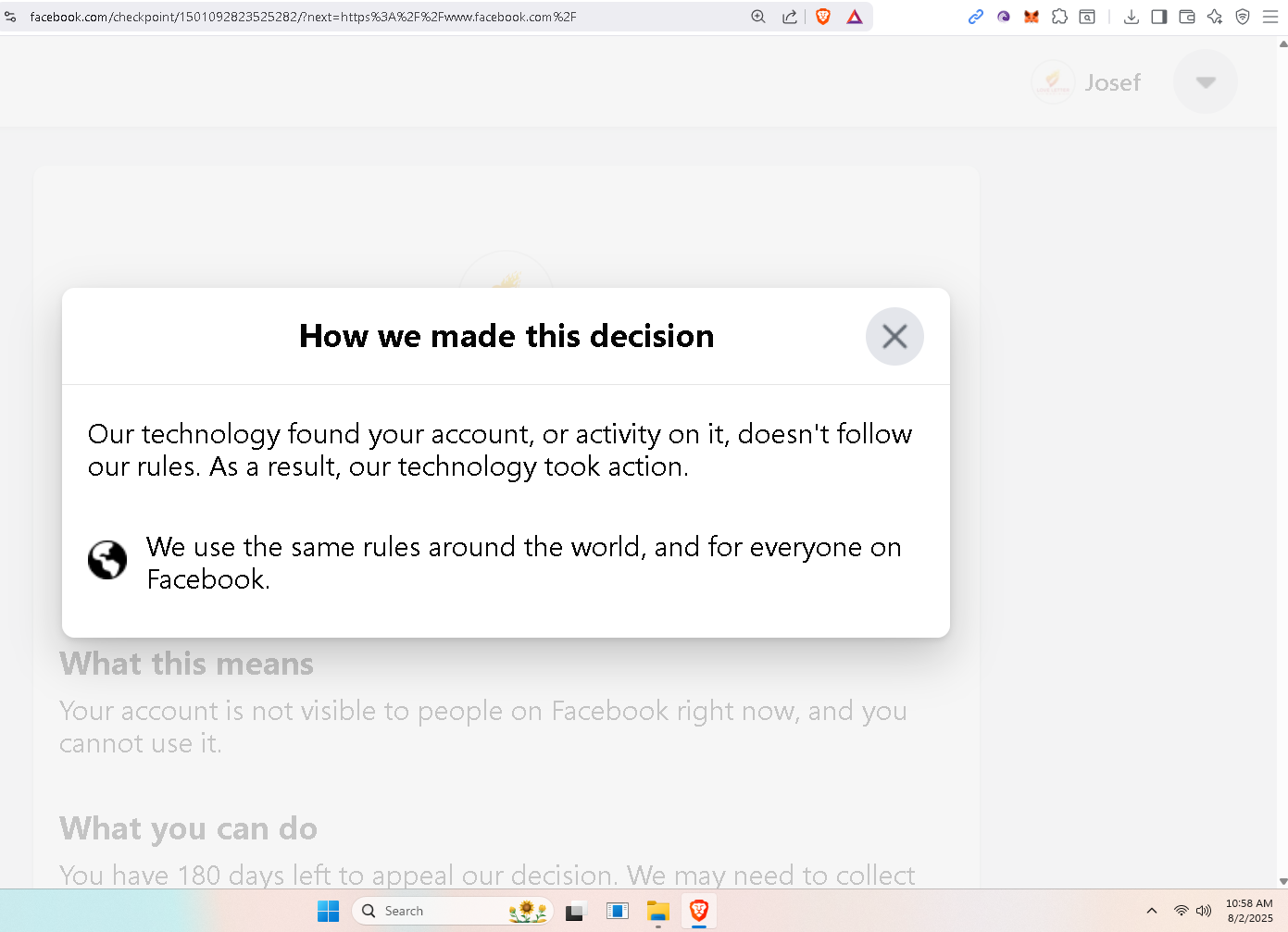
Task: Open the Wi-Fi network tray icon
Action: click(x=1181, y=911)
